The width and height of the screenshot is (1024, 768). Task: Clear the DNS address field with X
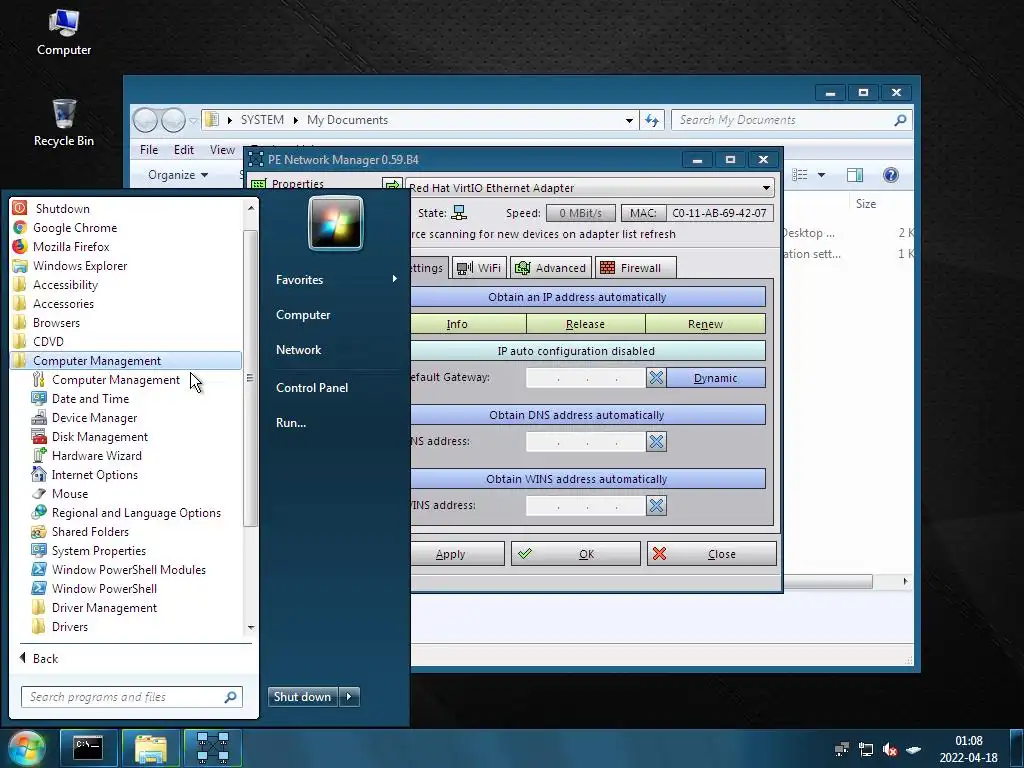[656, 441]
